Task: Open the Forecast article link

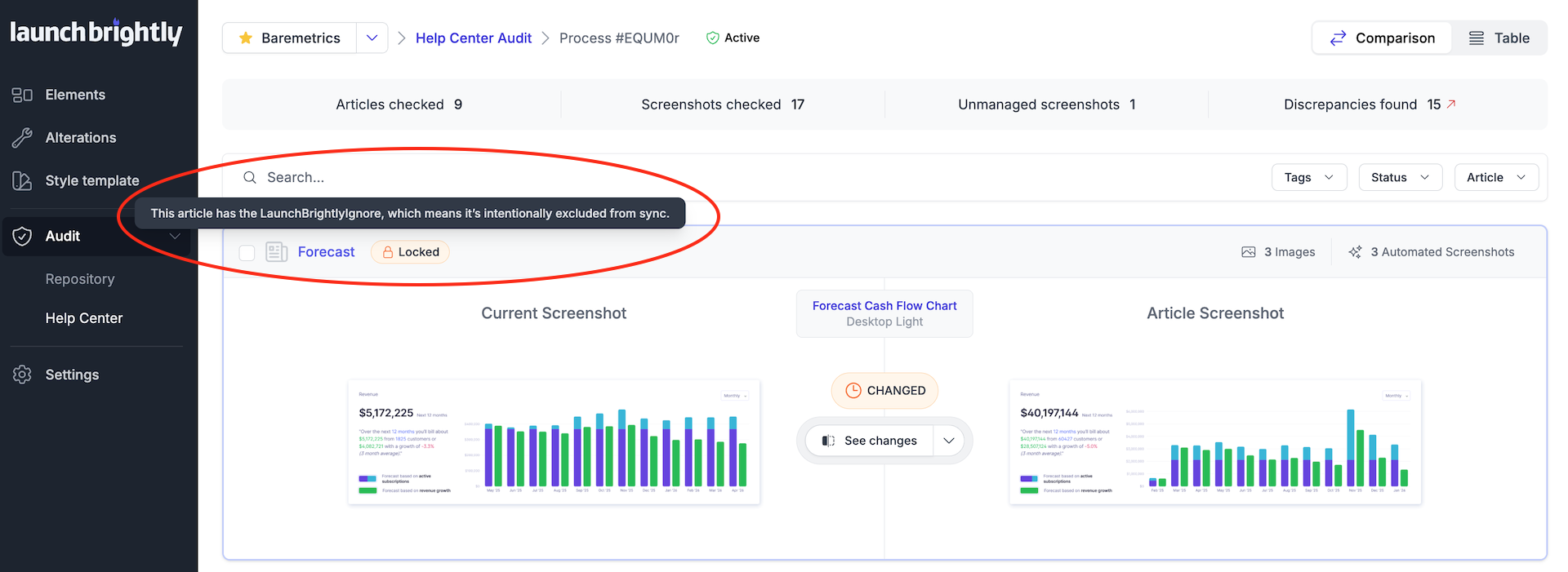Action: click(x=327, y=252)
